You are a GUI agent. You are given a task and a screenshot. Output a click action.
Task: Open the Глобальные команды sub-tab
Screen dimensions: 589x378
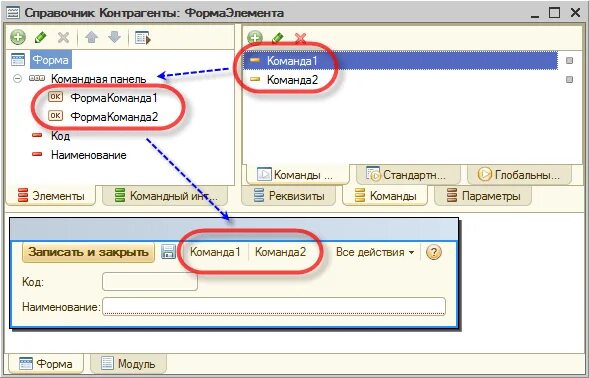[519, 175]
